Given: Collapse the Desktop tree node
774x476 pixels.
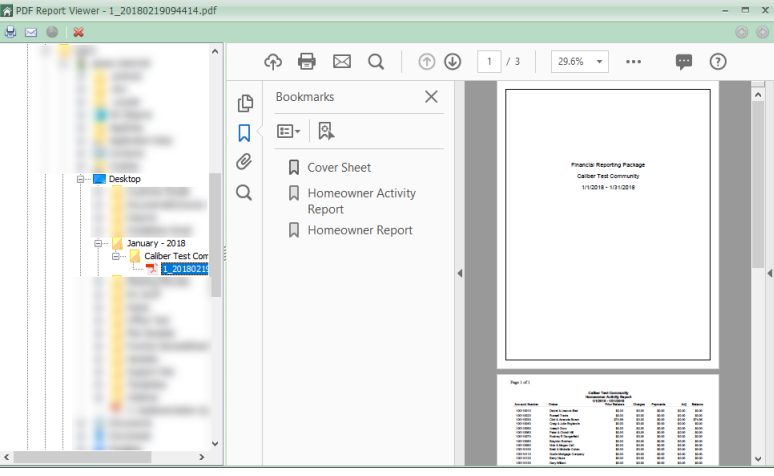Looking at the screenshot, I should (x=81, y=179).
